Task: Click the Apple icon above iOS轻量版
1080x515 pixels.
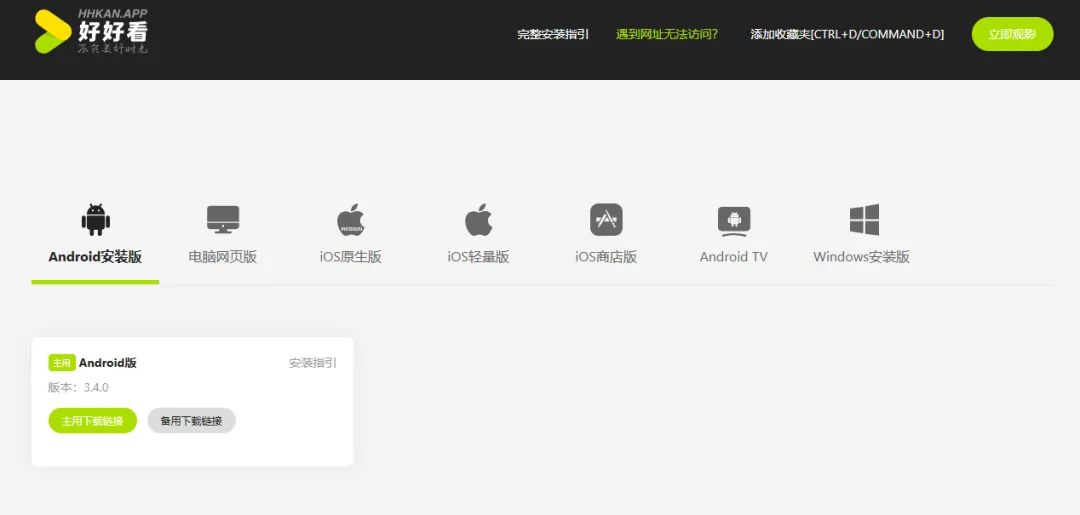Action: [479, 220]
